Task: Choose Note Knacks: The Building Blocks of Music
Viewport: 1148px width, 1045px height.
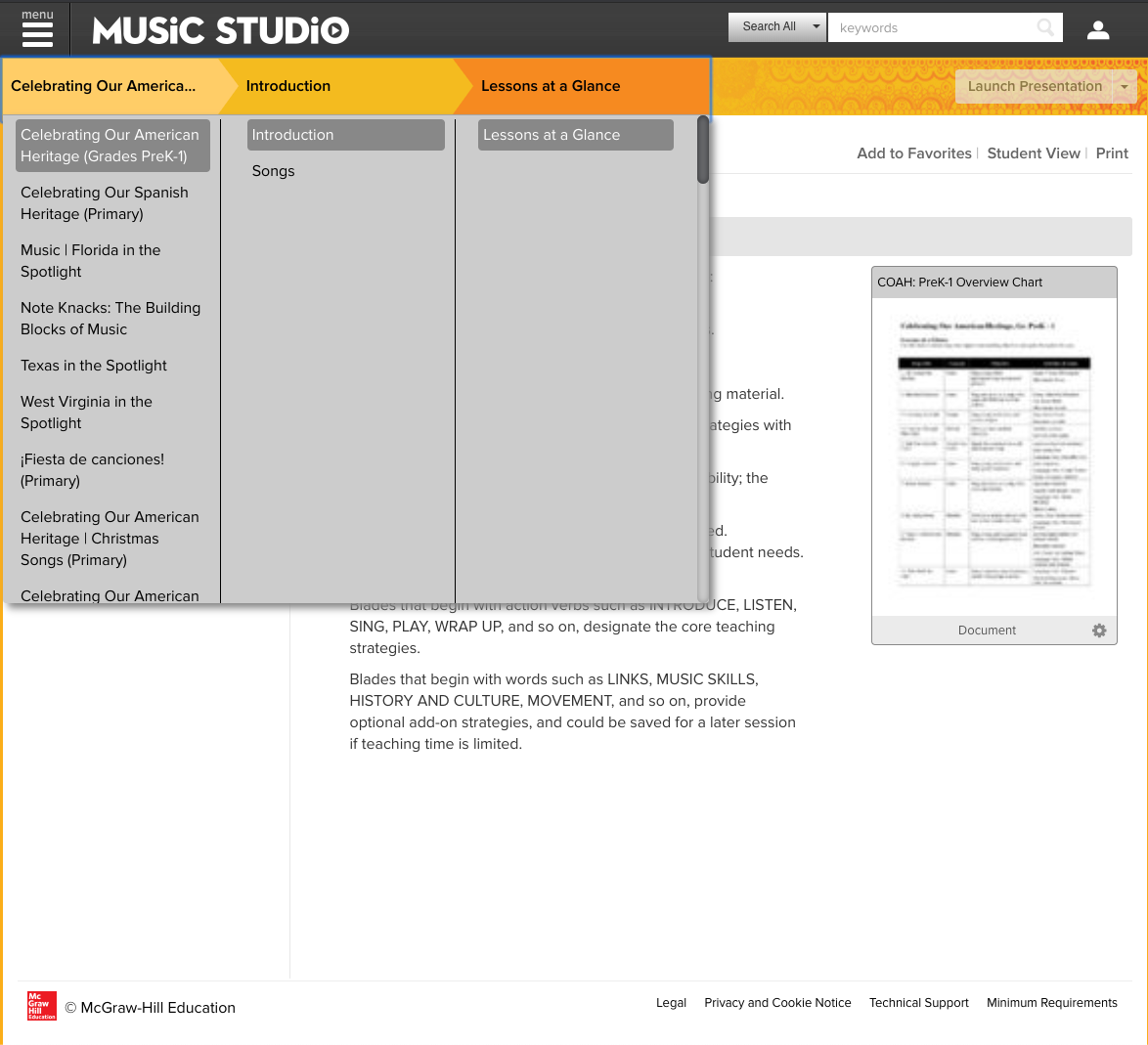Action: [x=112, y=319]
